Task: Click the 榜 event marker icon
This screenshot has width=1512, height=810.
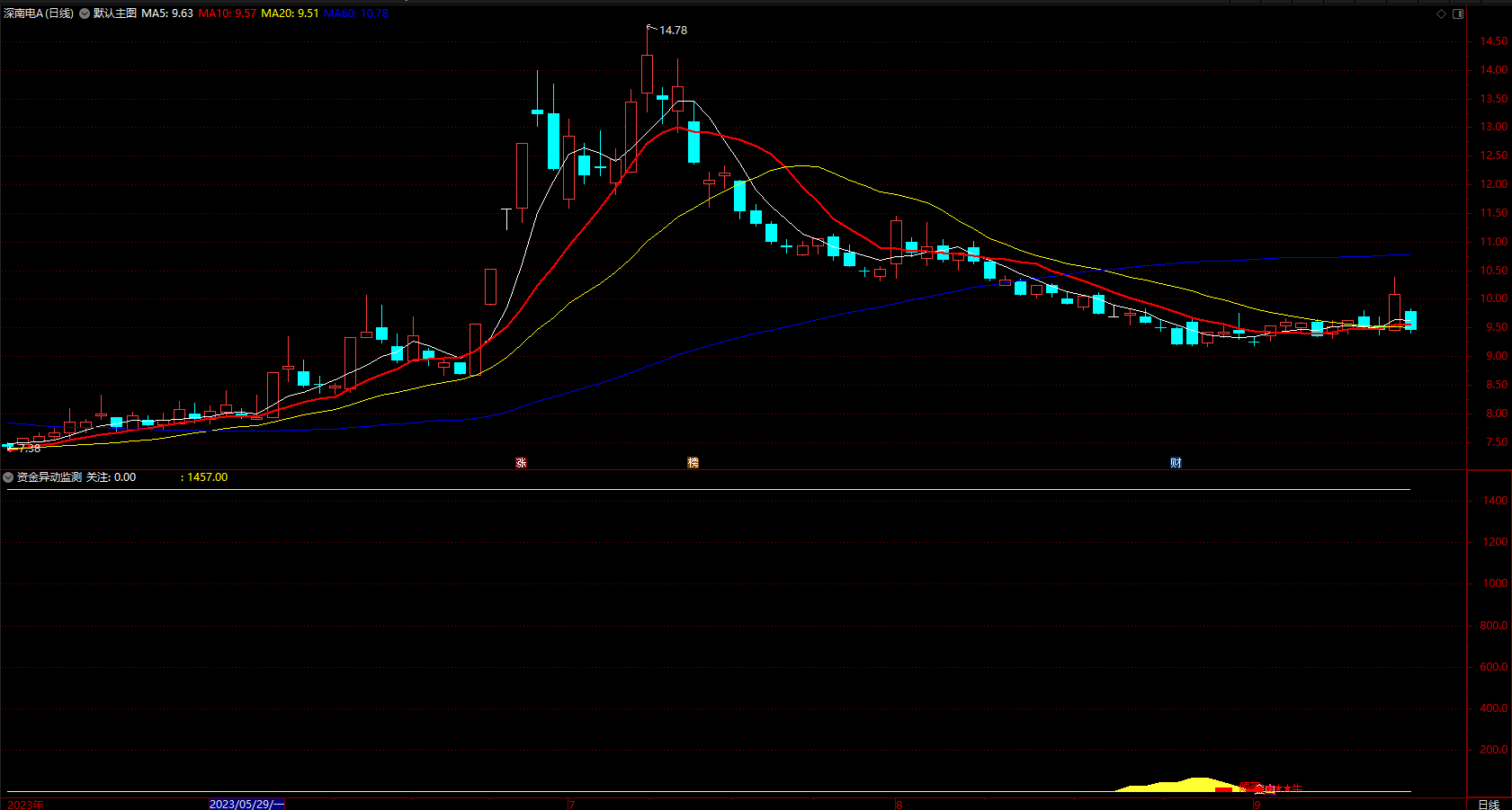Action: (x=693, y=462)
